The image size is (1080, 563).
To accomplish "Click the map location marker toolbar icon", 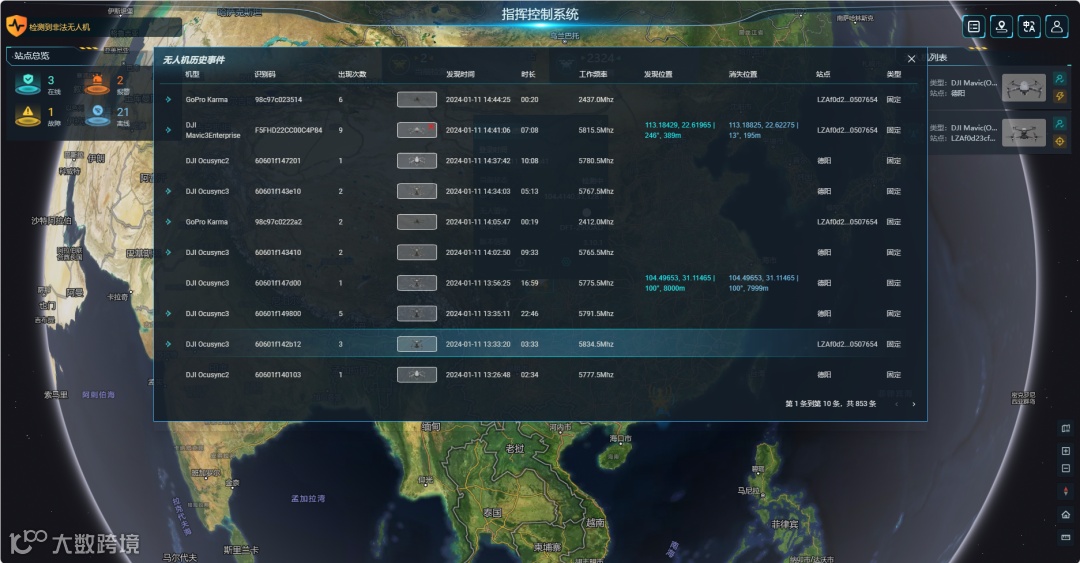I will pyautogui.click(x=1001, y=26).
